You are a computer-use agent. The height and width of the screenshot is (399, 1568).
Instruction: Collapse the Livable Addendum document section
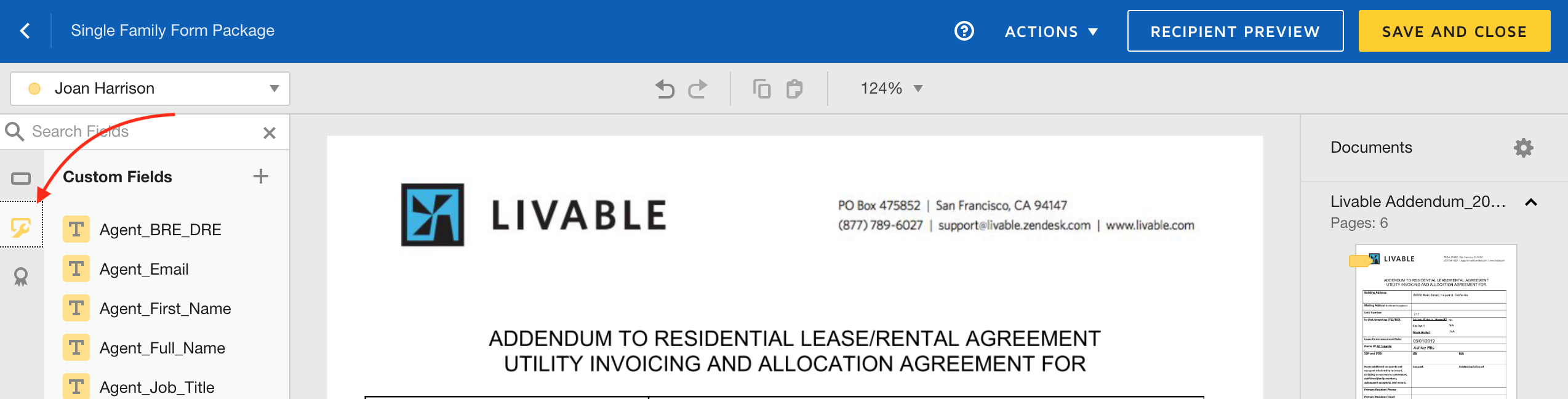(x=1530, y=202)
